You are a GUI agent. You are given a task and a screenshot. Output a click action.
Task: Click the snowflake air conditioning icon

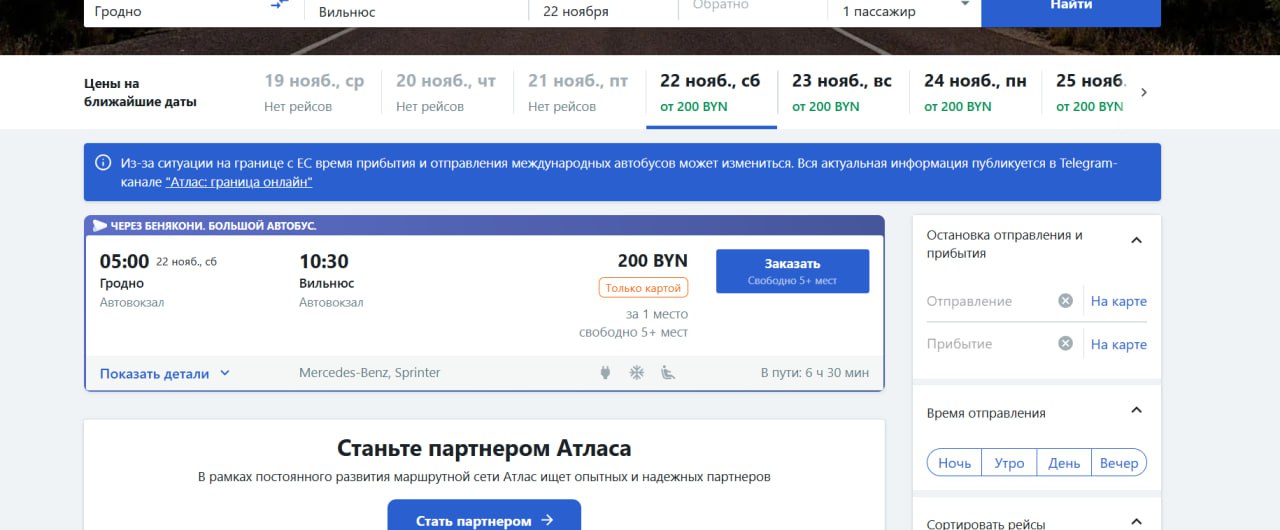tap(636, 373)
